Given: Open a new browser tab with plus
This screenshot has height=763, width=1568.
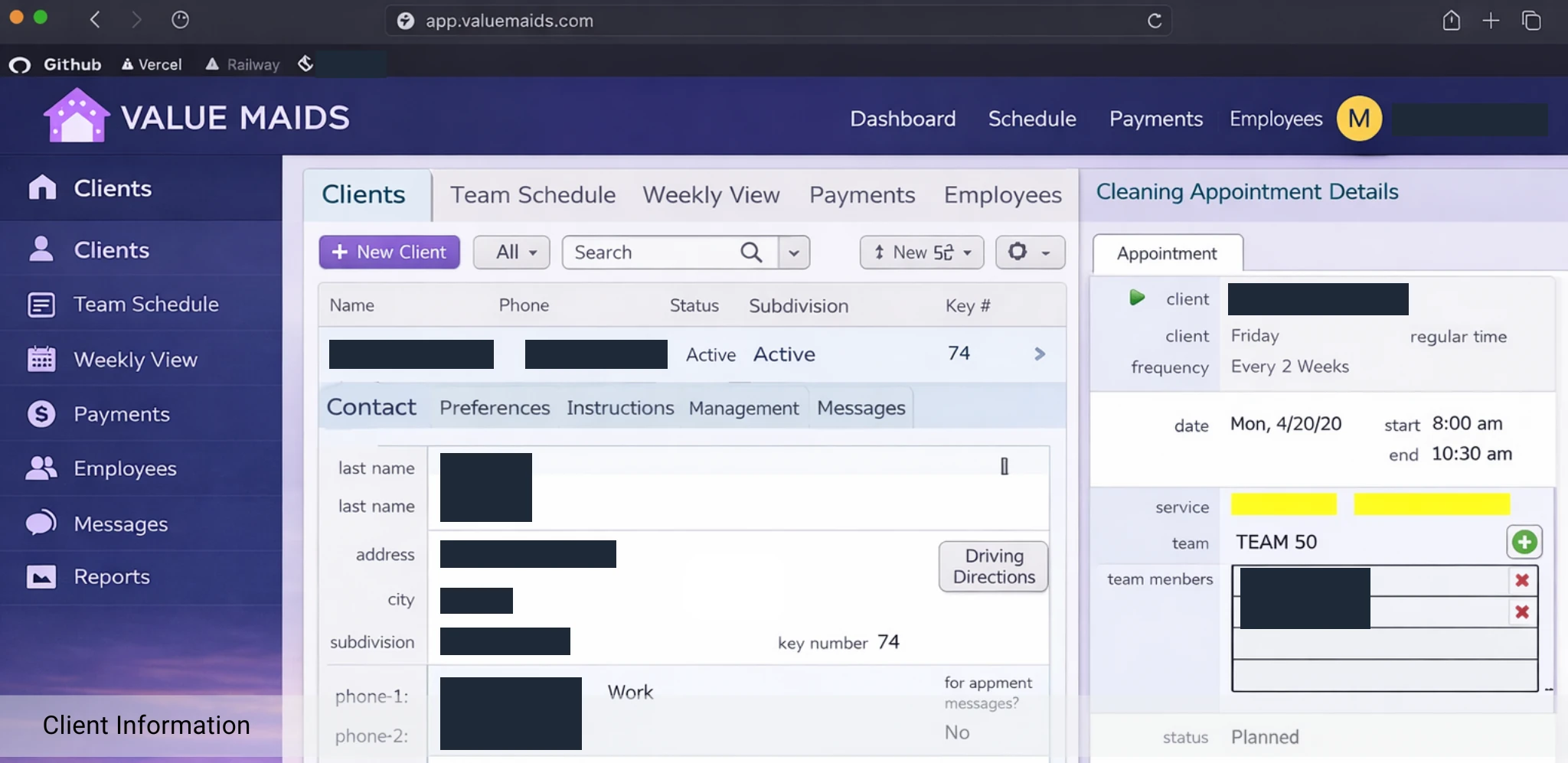Looking at the screenshot, I should 1491,21.
